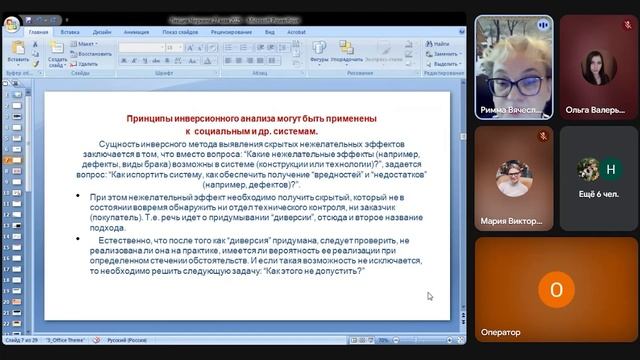Click the Increase Indent icon
Image resolution: width=640 pixels, height=360 pixels.
[270, 48]
